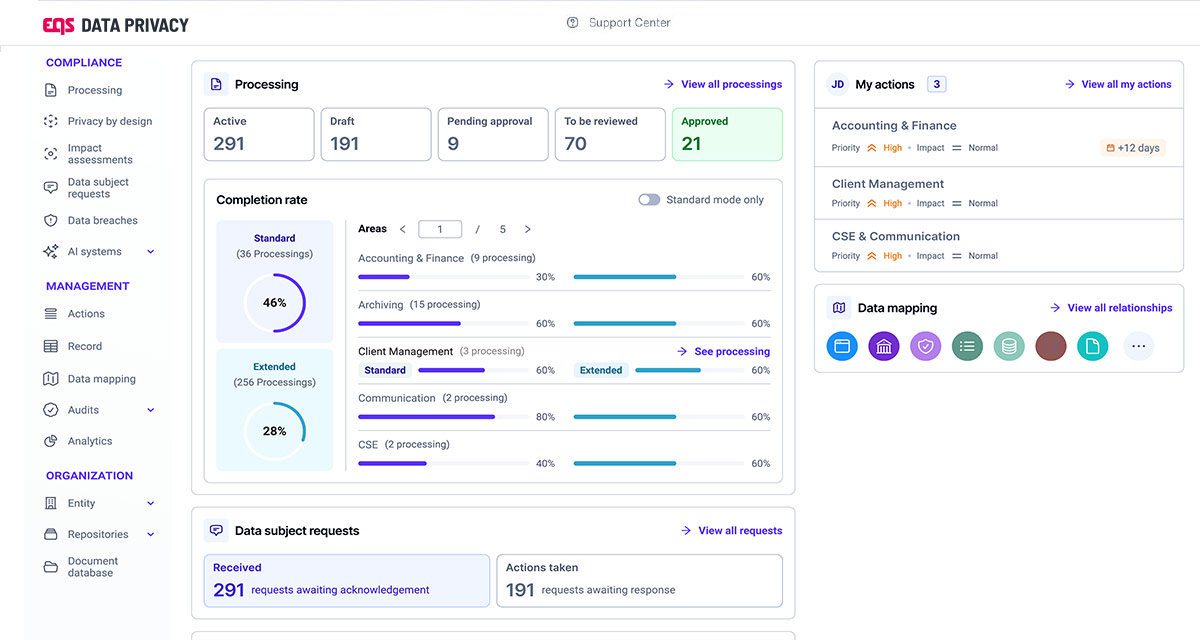Viewport: 1200px width, 640px height.
Task: Go to next Areas page arrow
Action: pyautogui.click(x=528, y=229)
